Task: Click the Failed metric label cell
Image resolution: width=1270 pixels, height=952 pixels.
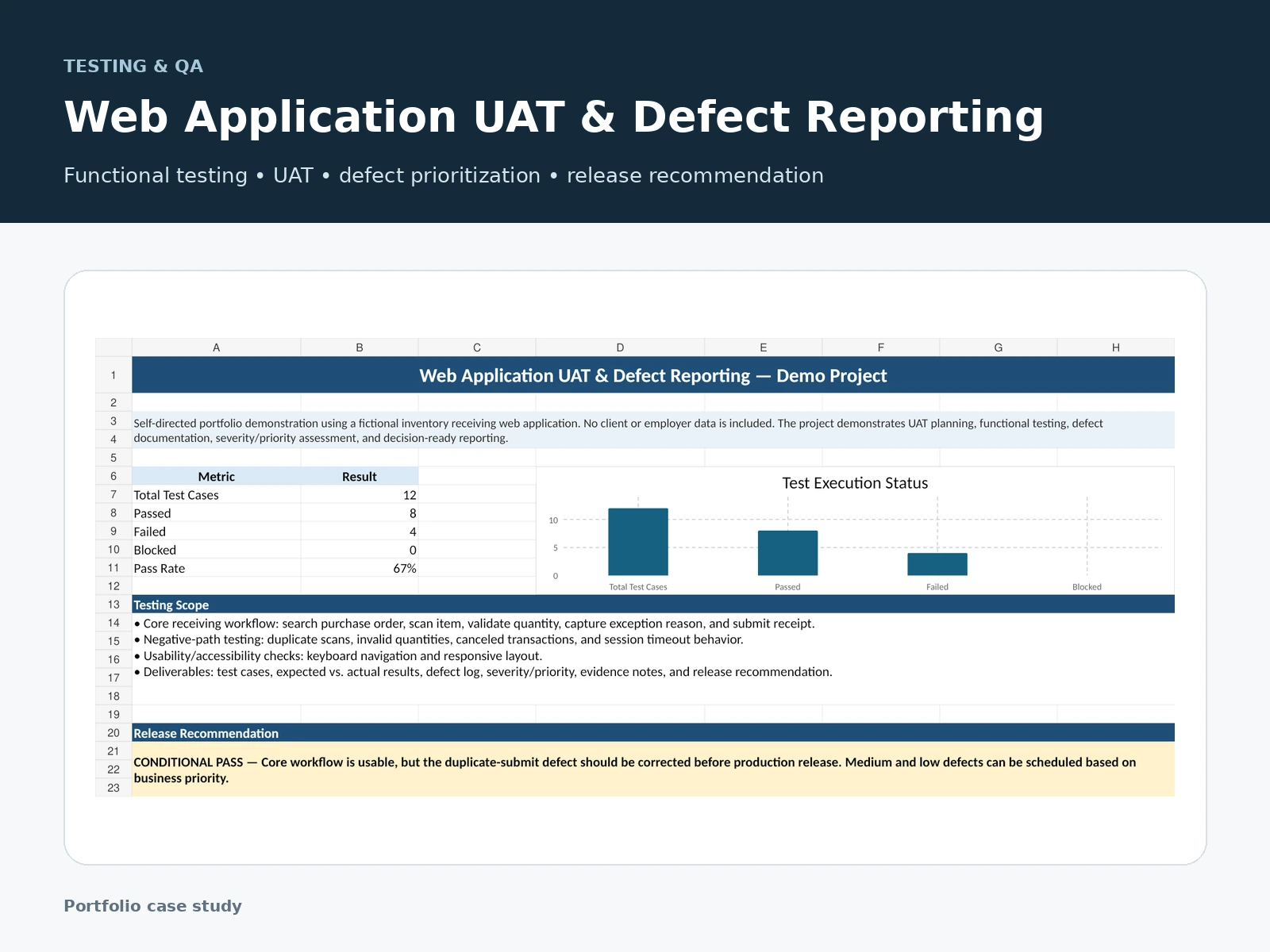Action: (216, 532)
